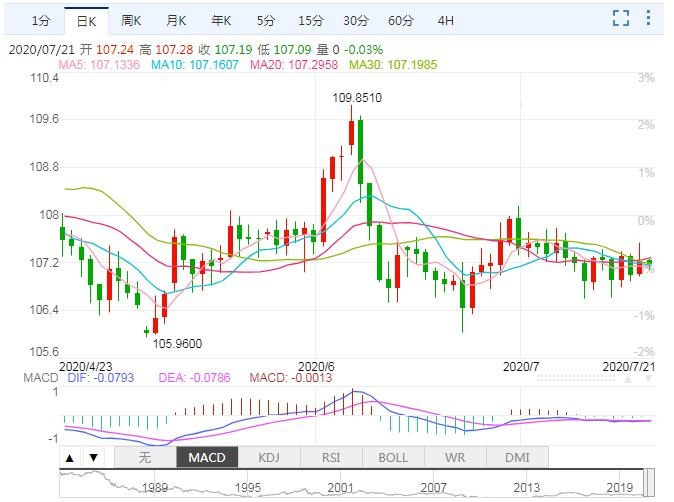Show the KDJ indicator

coord(269,458)
